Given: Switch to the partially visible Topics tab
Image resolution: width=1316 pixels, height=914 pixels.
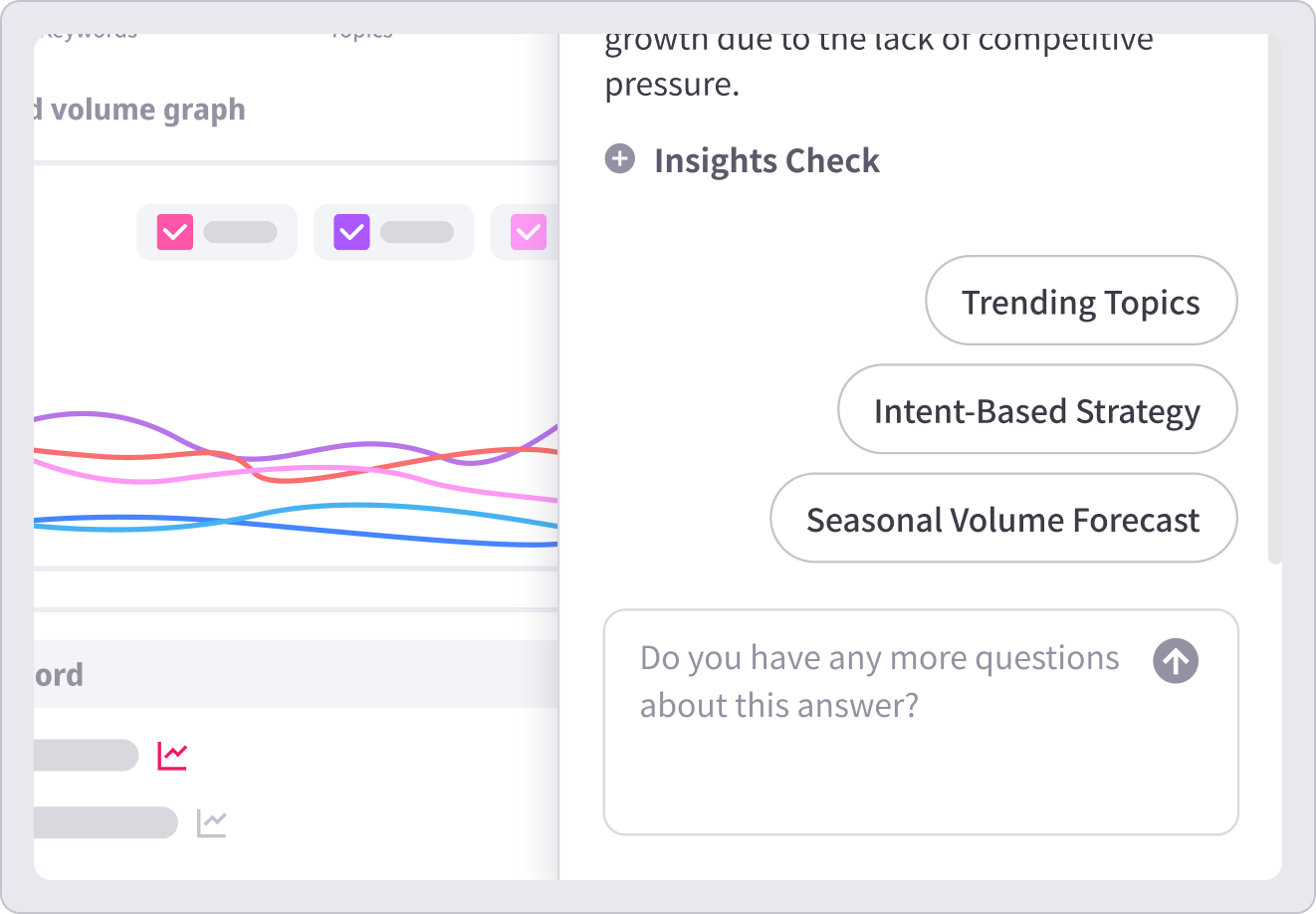Looking at the screenshot, I should coord(361,36).
